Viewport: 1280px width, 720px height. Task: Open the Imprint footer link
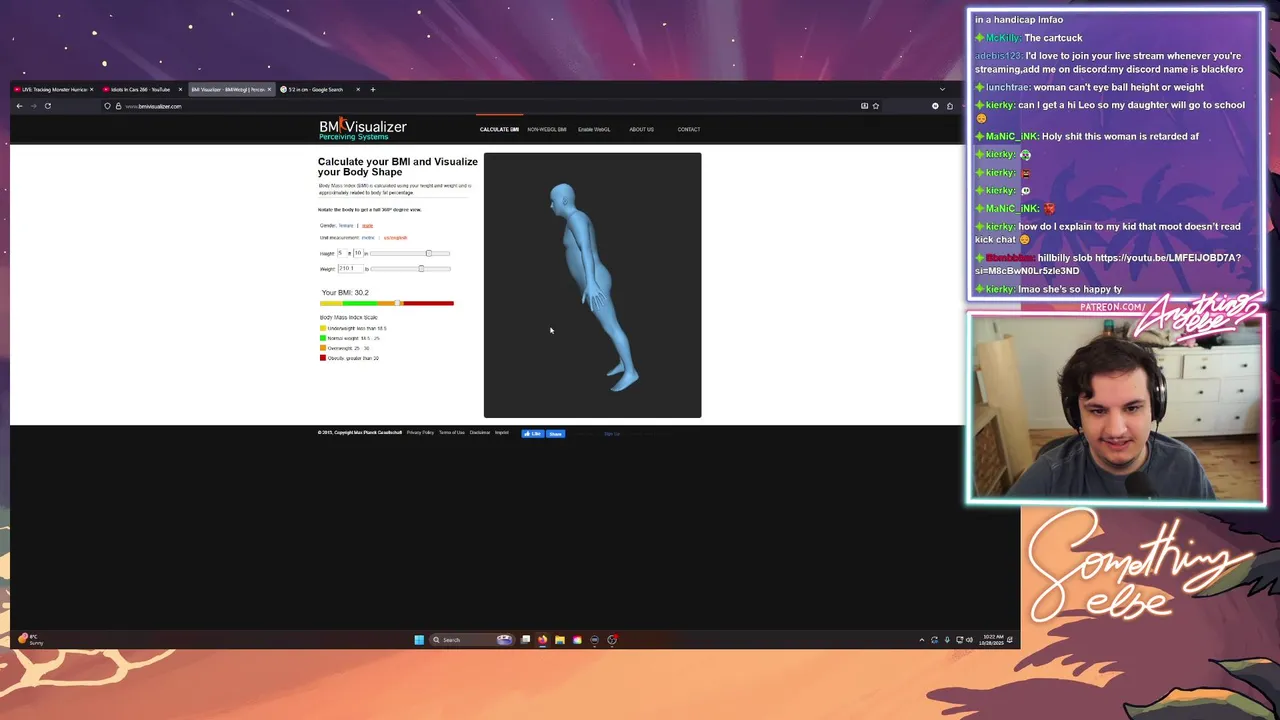click(x=502, y=433)
